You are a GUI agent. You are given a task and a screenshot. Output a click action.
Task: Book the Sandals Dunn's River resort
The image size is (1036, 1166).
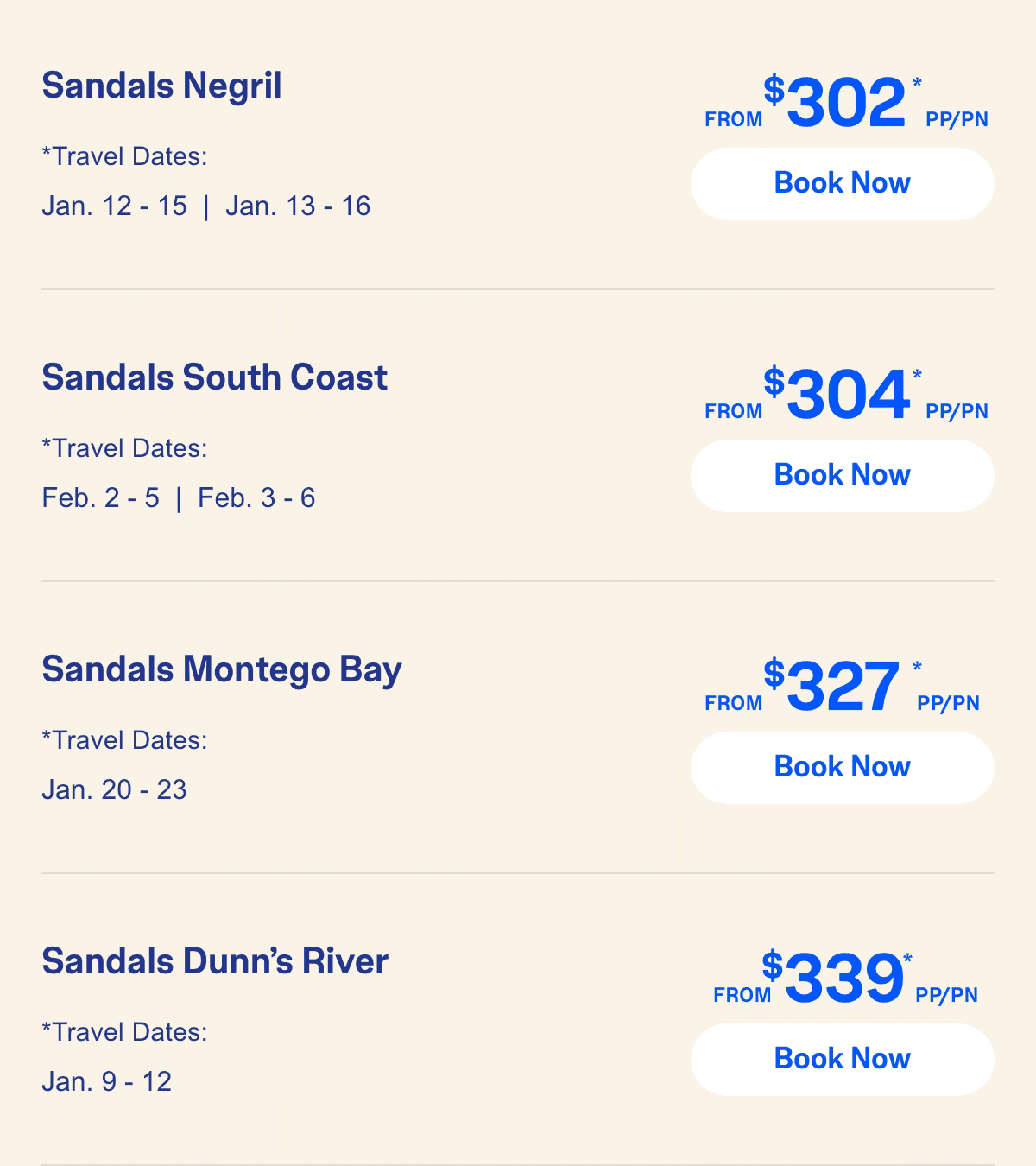[x=842, y=1059]
